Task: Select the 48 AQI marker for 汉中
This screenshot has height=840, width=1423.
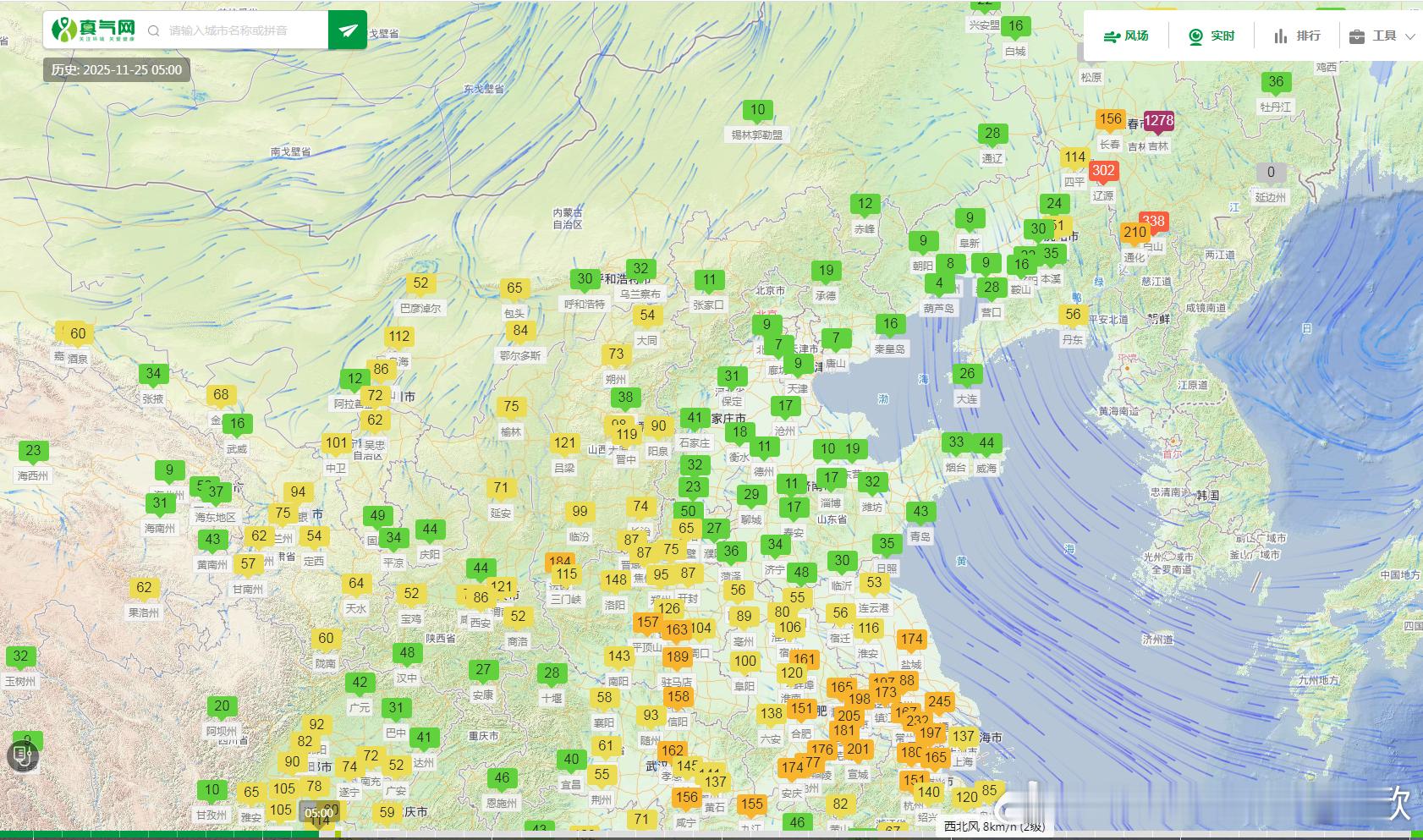Action: pos(407,653)
